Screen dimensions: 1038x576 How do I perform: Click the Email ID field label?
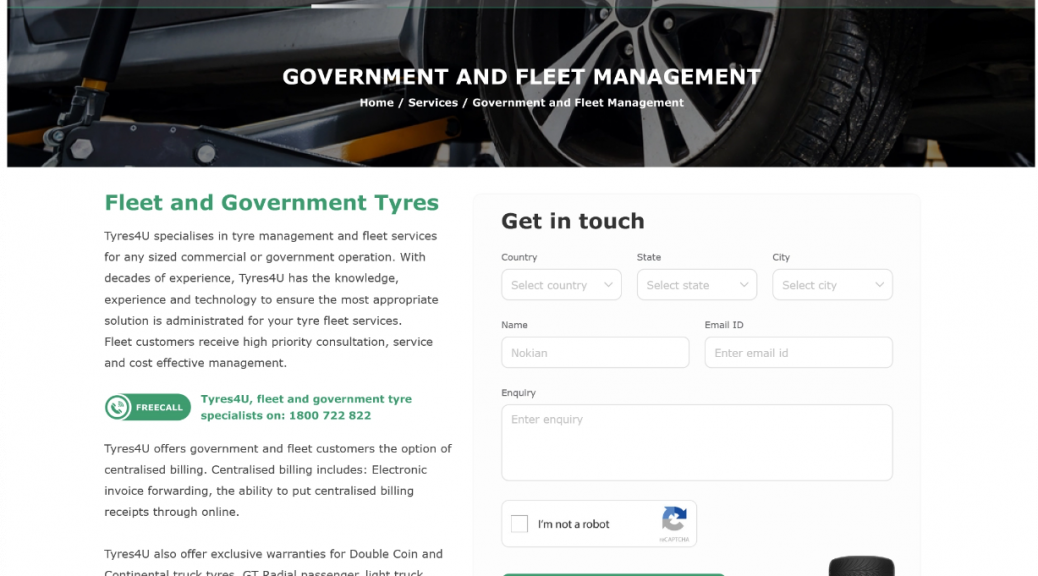tap(724, 325)
